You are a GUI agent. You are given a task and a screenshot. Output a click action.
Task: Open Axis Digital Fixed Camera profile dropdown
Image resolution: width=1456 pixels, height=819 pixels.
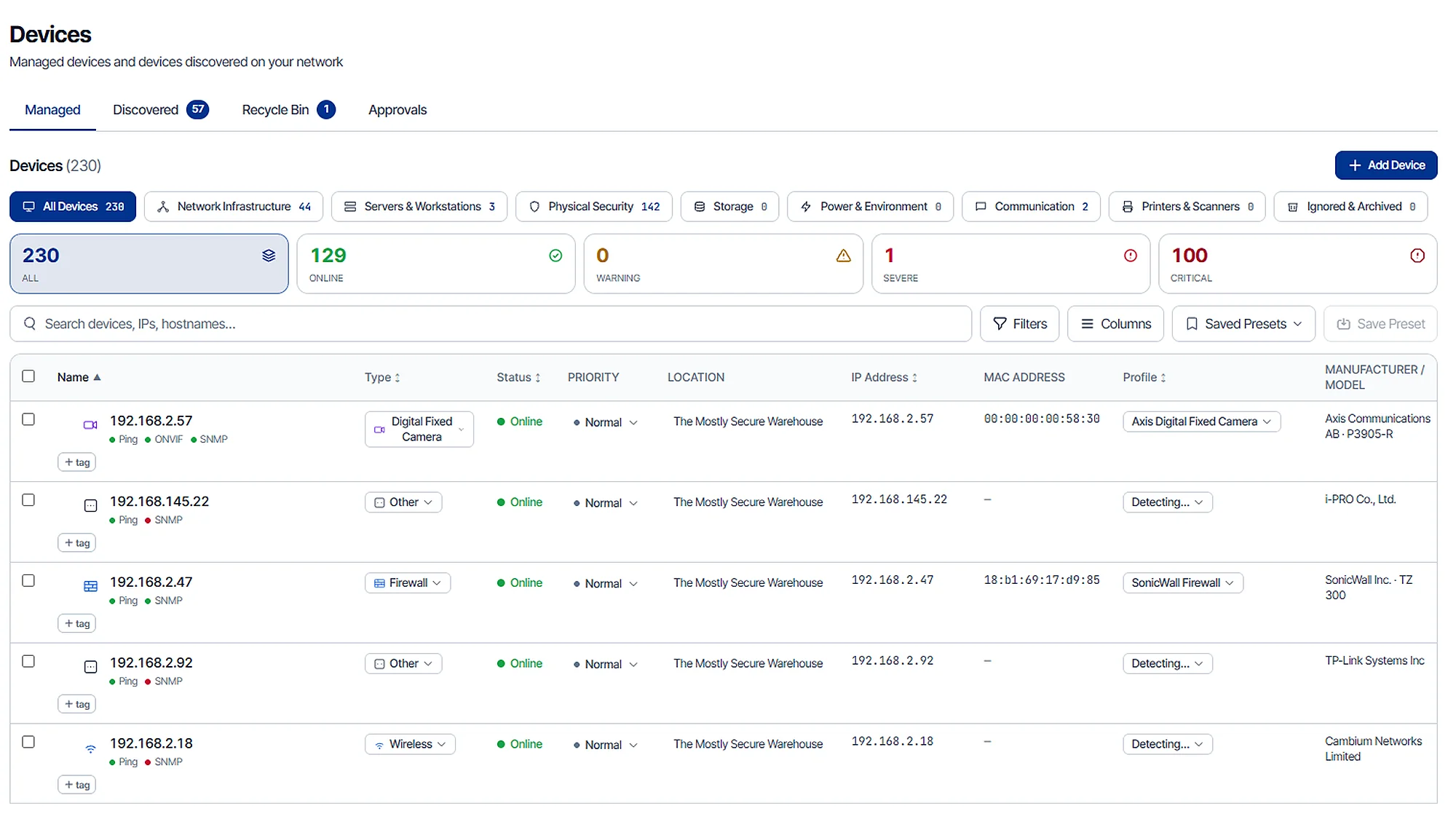pos(1201,422)
